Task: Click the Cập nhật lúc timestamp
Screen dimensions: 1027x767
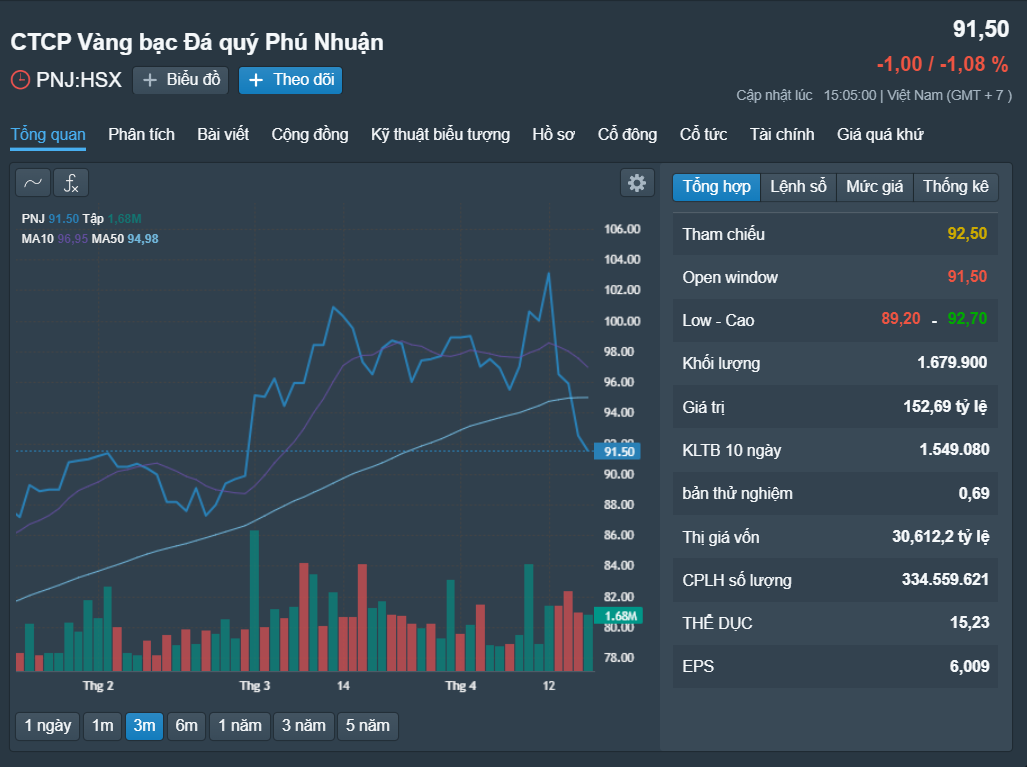Action: 874,96
